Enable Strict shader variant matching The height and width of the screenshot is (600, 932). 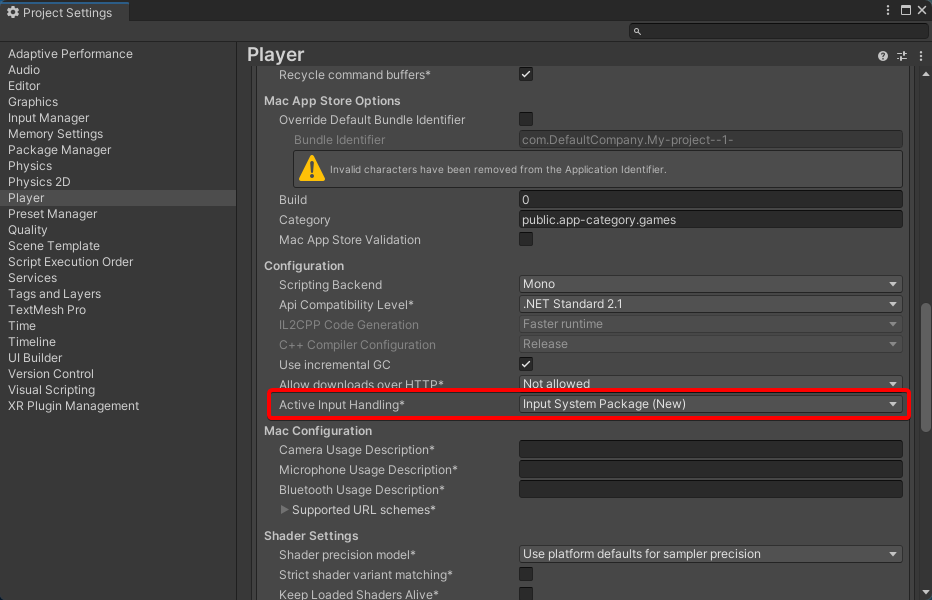pos(525,574)
